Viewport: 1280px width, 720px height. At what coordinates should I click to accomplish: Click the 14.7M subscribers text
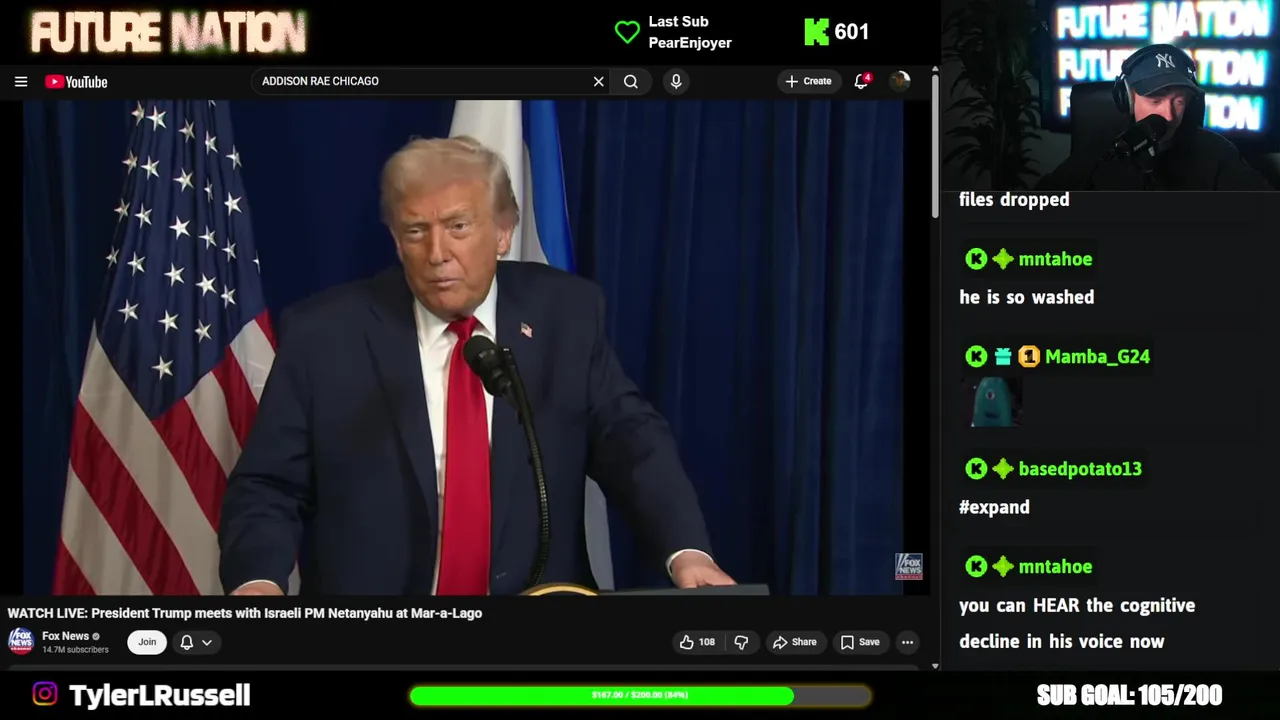click(x=75, y=650)
